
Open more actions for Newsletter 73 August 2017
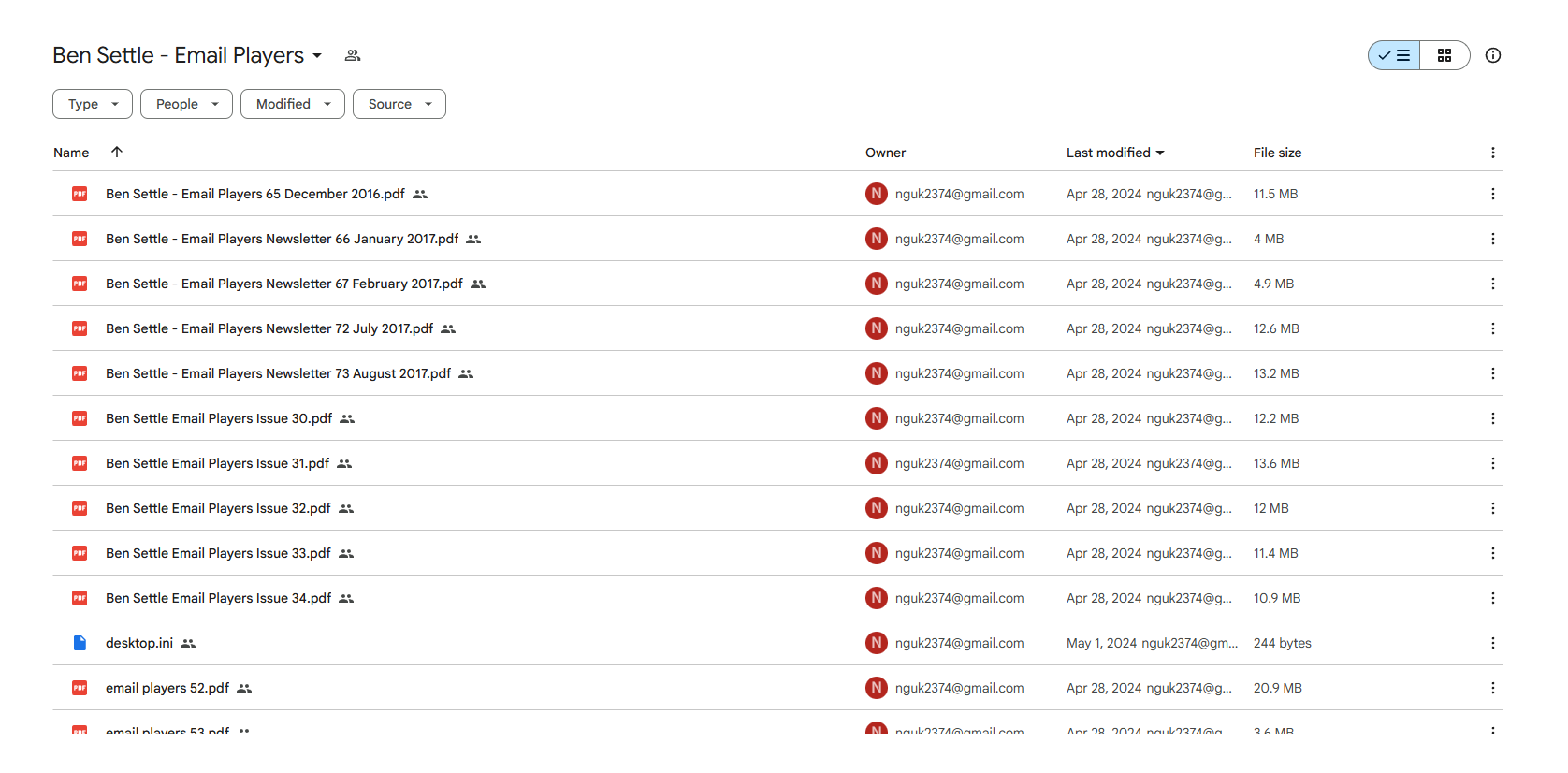[1493, 373]
